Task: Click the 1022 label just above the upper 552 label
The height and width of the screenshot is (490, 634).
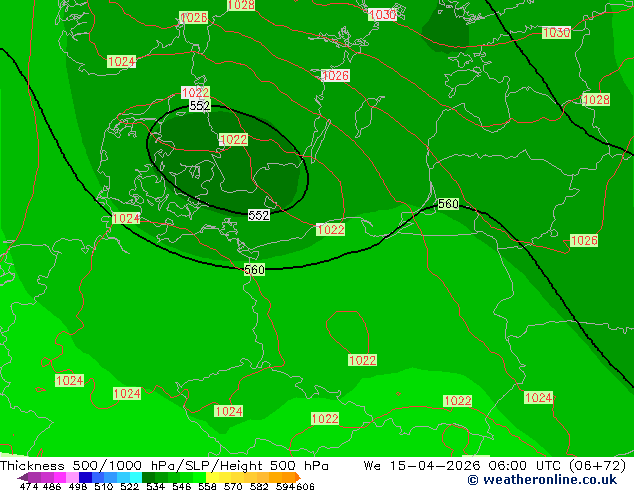Action: point(195,93)
